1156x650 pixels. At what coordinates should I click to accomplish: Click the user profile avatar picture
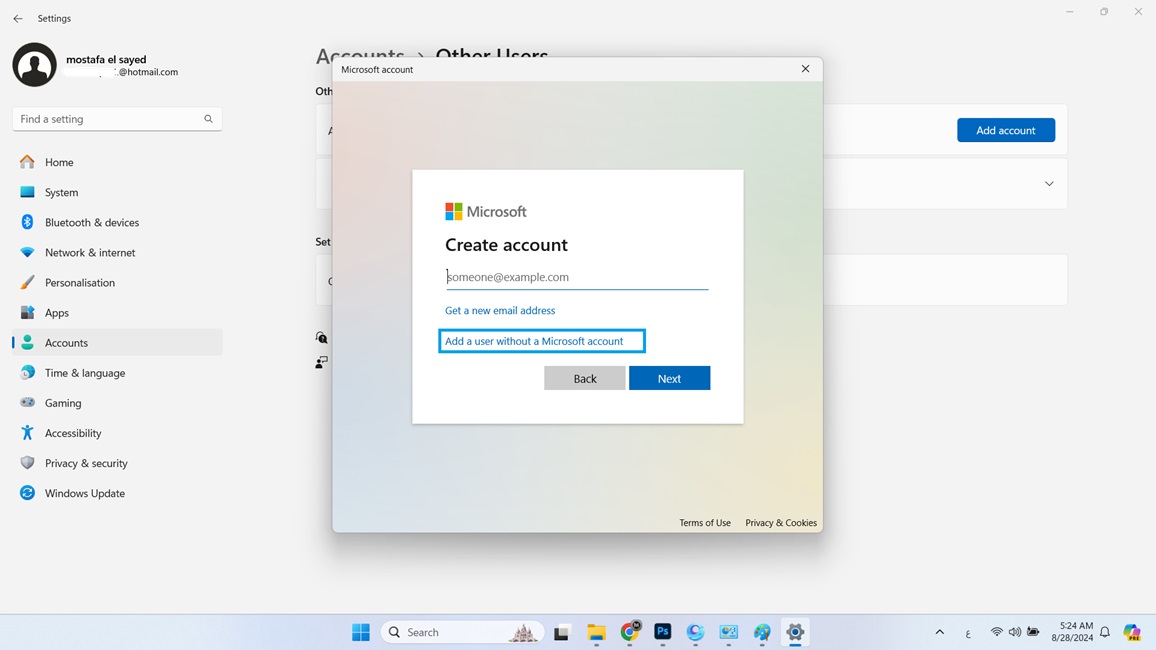click(34, 65)
